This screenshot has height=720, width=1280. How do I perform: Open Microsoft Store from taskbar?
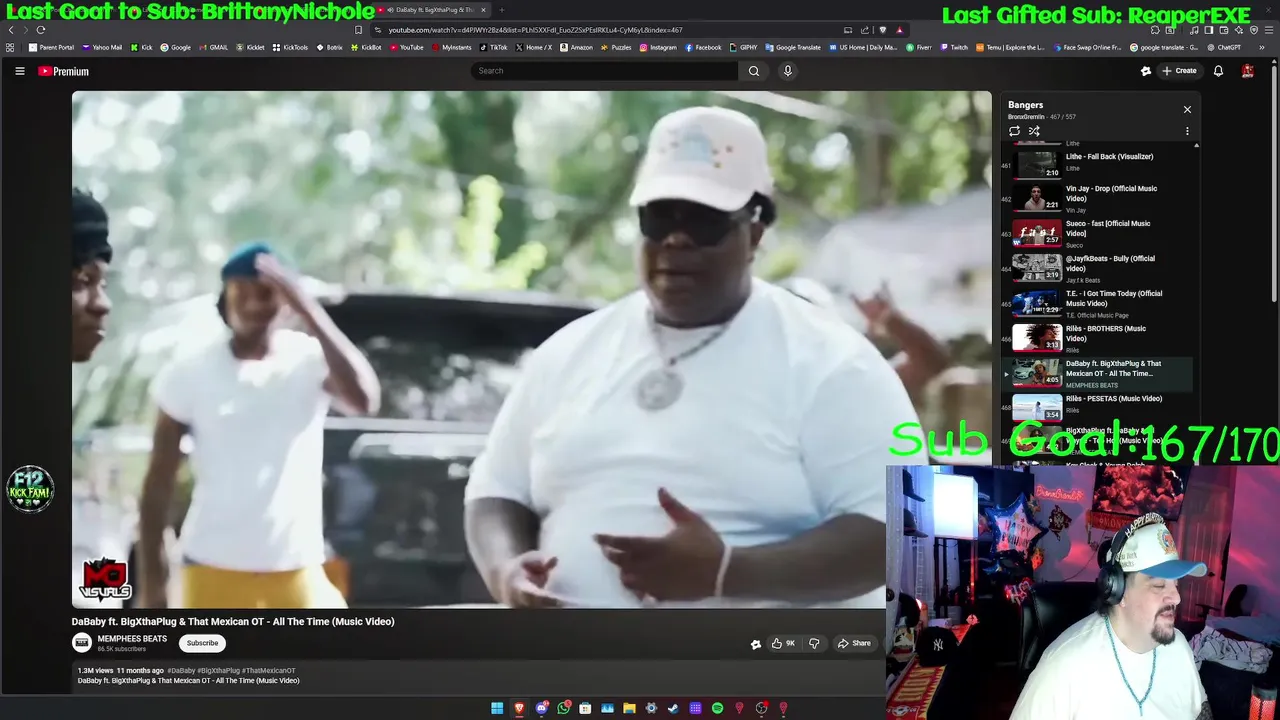tap(585, 708)
